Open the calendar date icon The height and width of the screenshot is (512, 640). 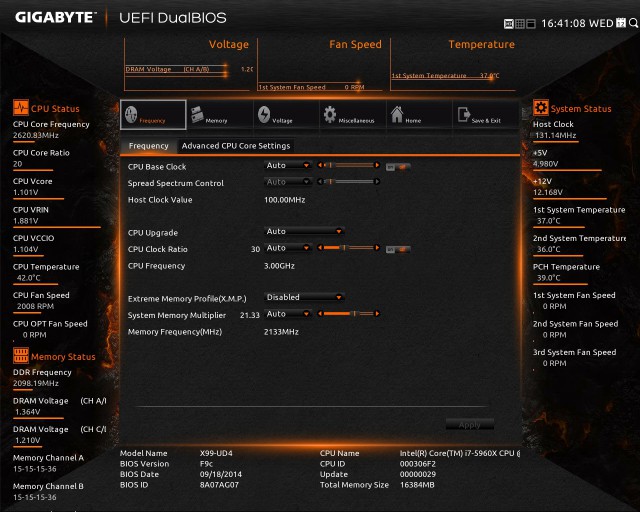(x=621, y=23)
